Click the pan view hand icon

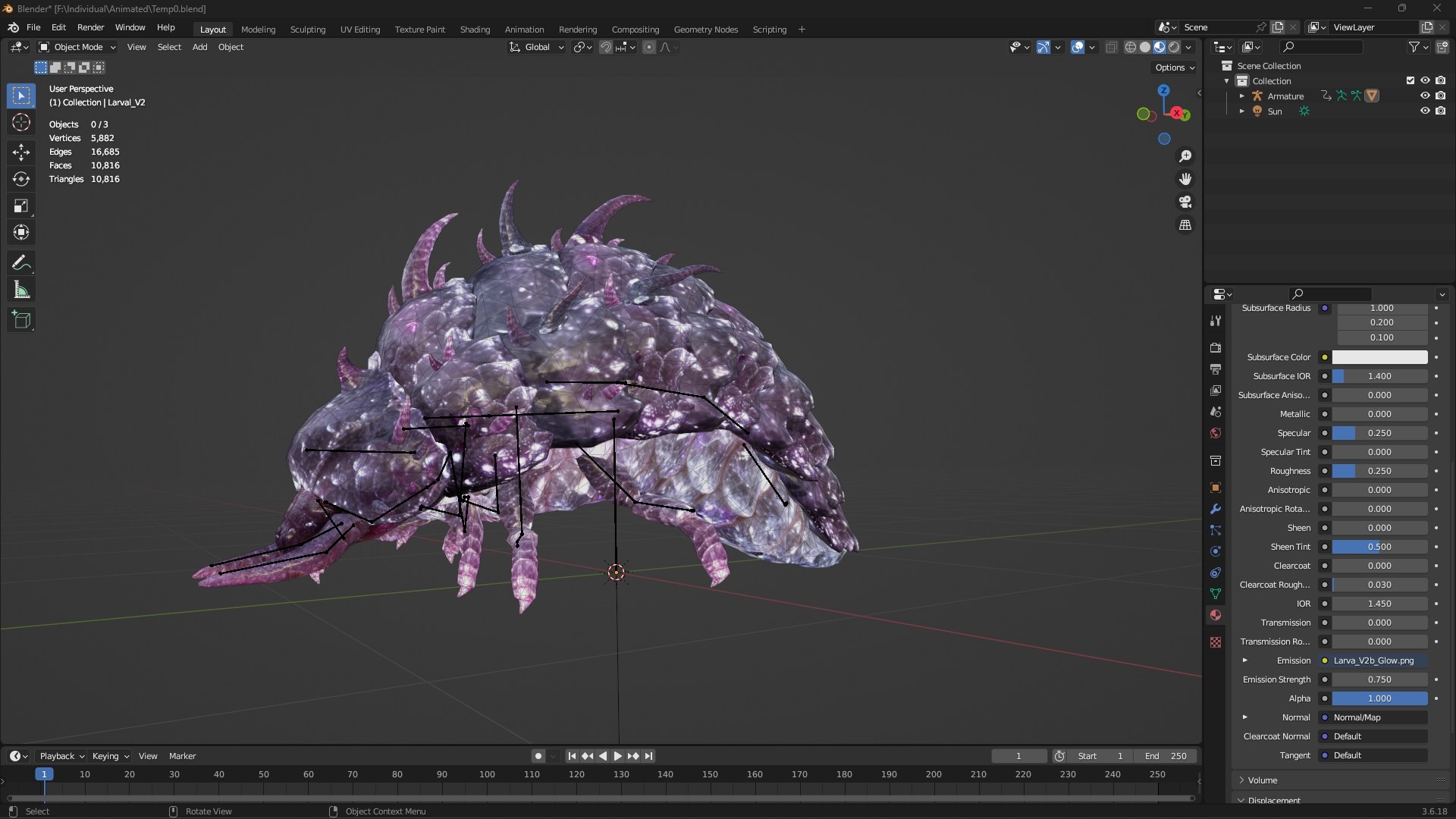(x=1185, y=179)
